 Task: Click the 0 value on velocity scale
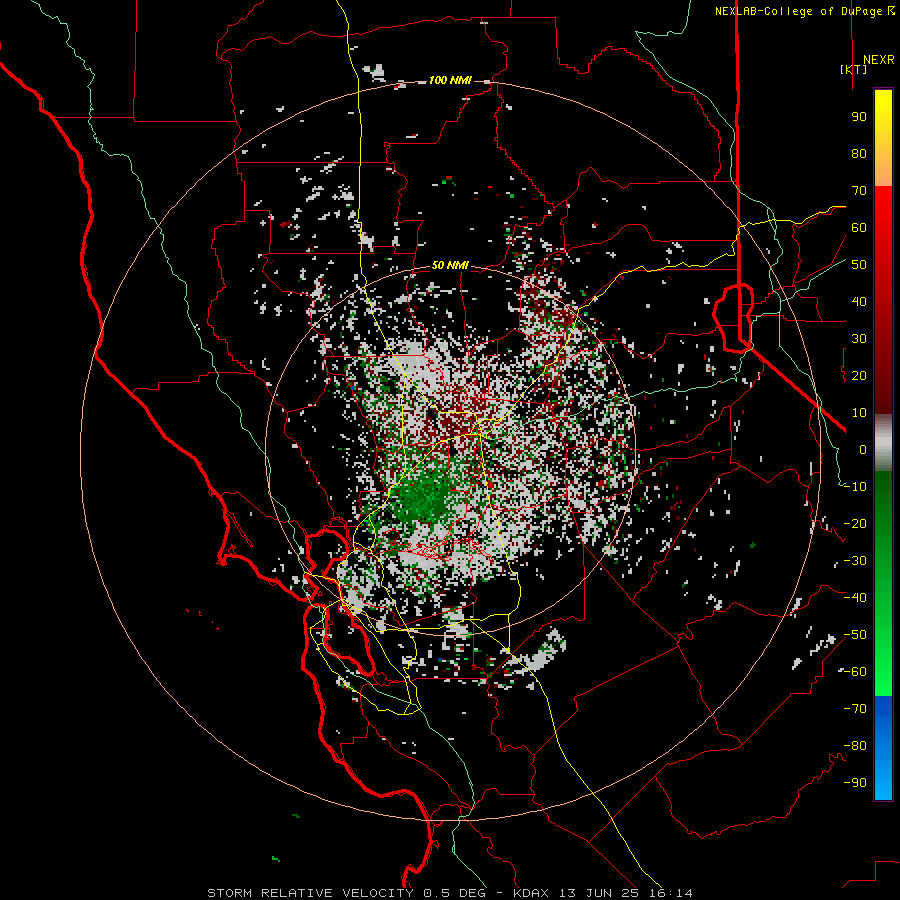[863, 450]
